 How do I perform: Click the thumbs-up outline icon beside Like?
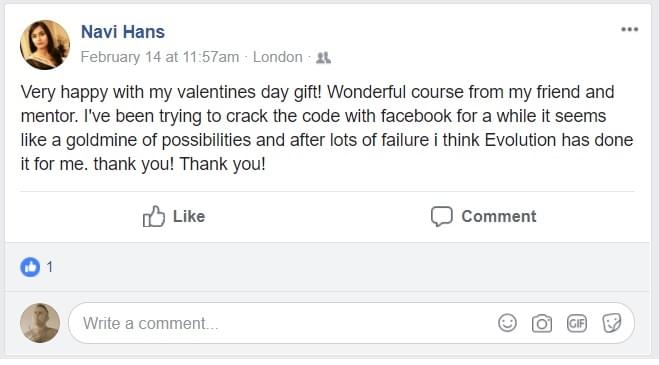coord(153,216)
